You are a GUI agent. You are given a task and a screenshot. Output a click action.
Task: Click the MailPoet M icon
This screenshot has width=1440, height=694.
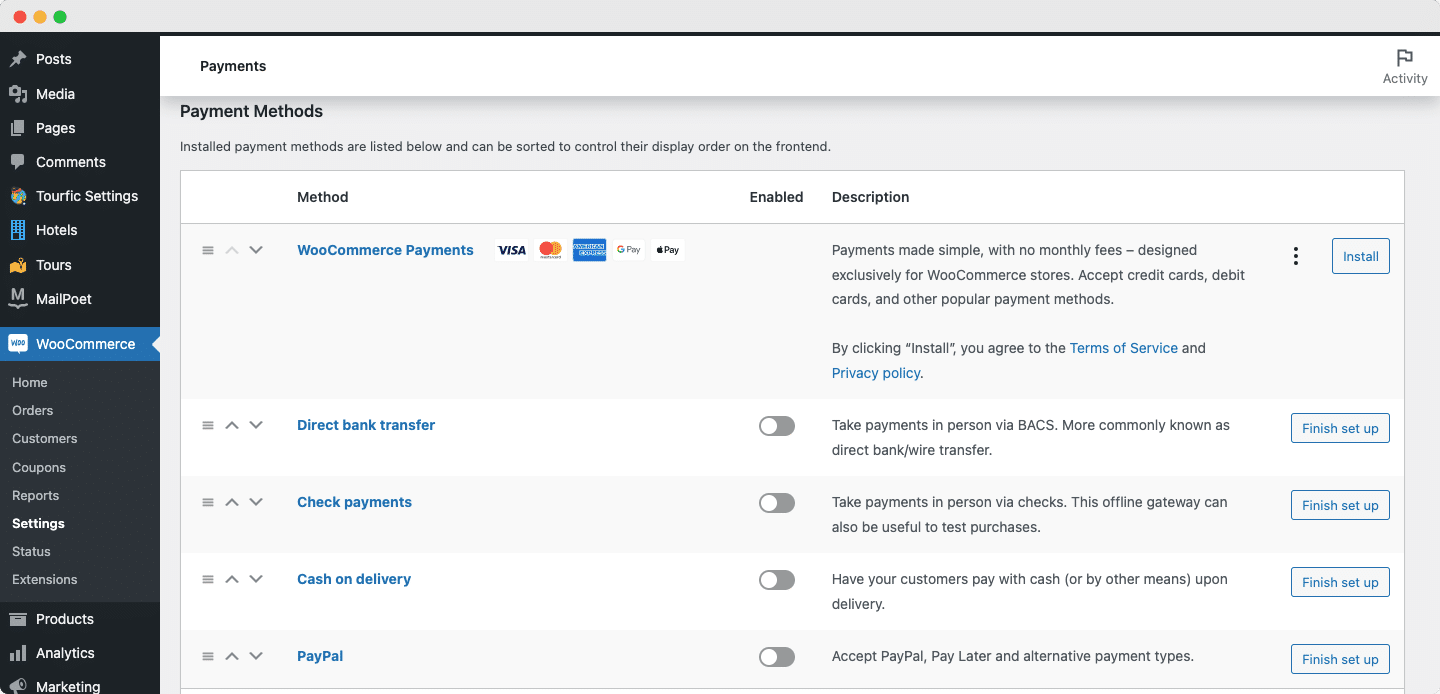(x=18, y=298)
